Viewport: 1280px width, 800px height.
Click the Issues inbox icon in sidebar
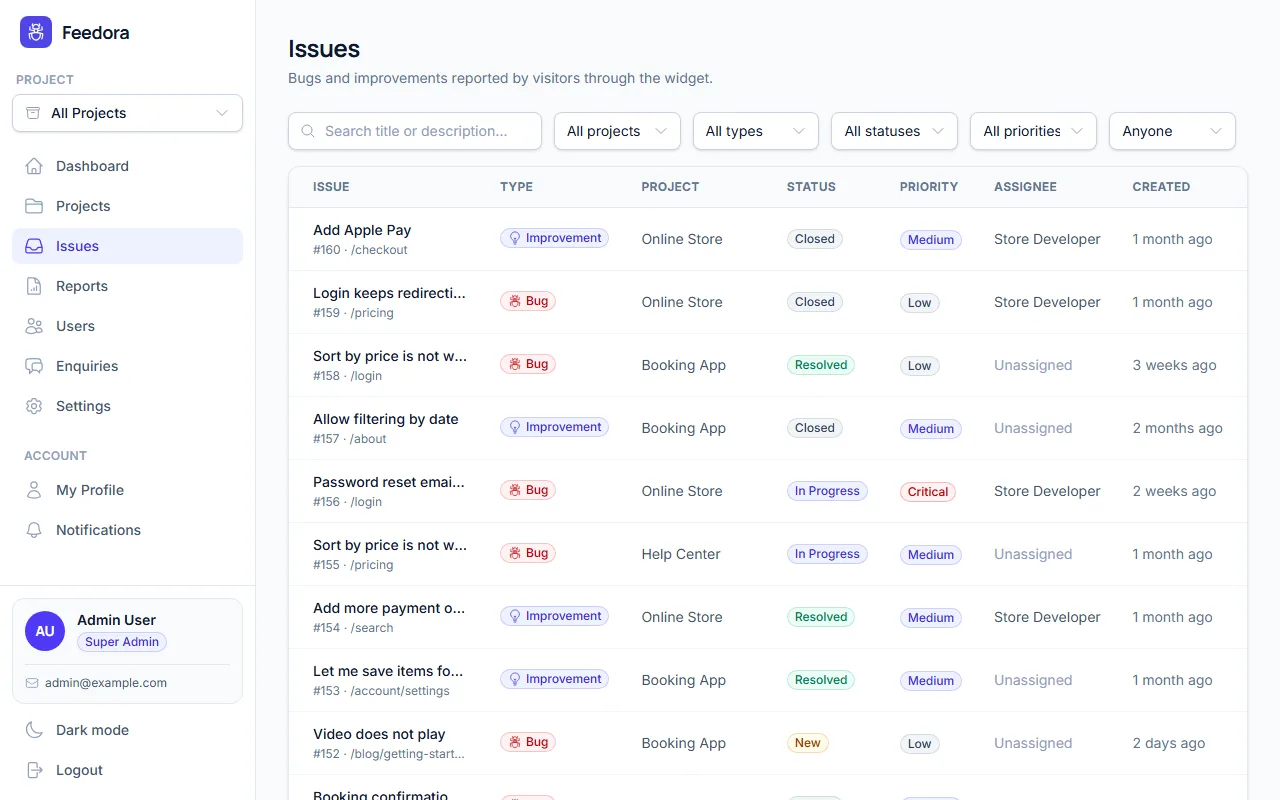pyautogui.click(x=34, y=246)
